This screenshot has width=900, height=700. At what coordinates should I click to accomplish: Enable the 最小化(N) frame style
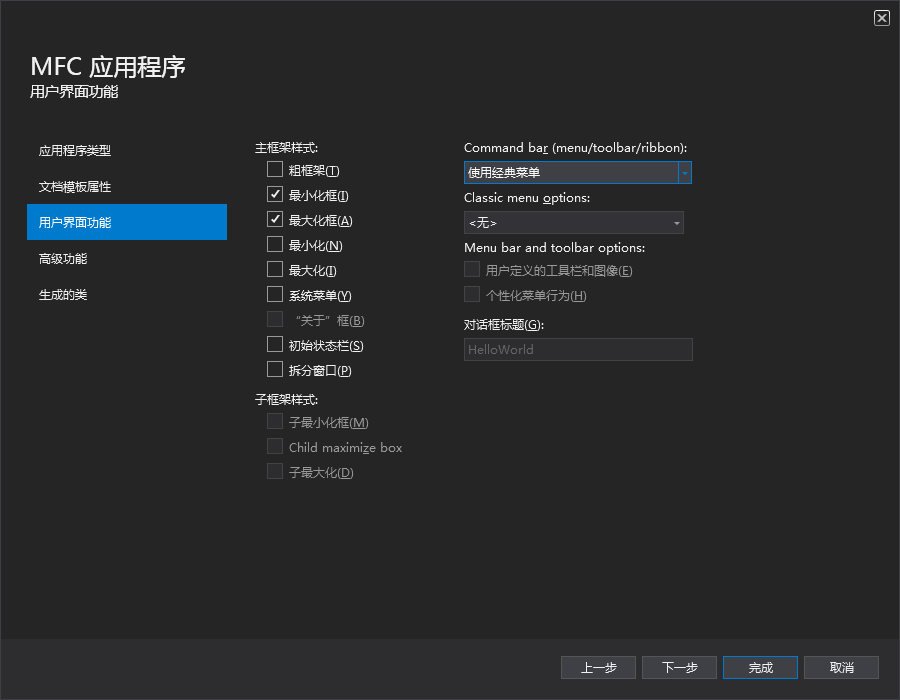pos(274,244)
